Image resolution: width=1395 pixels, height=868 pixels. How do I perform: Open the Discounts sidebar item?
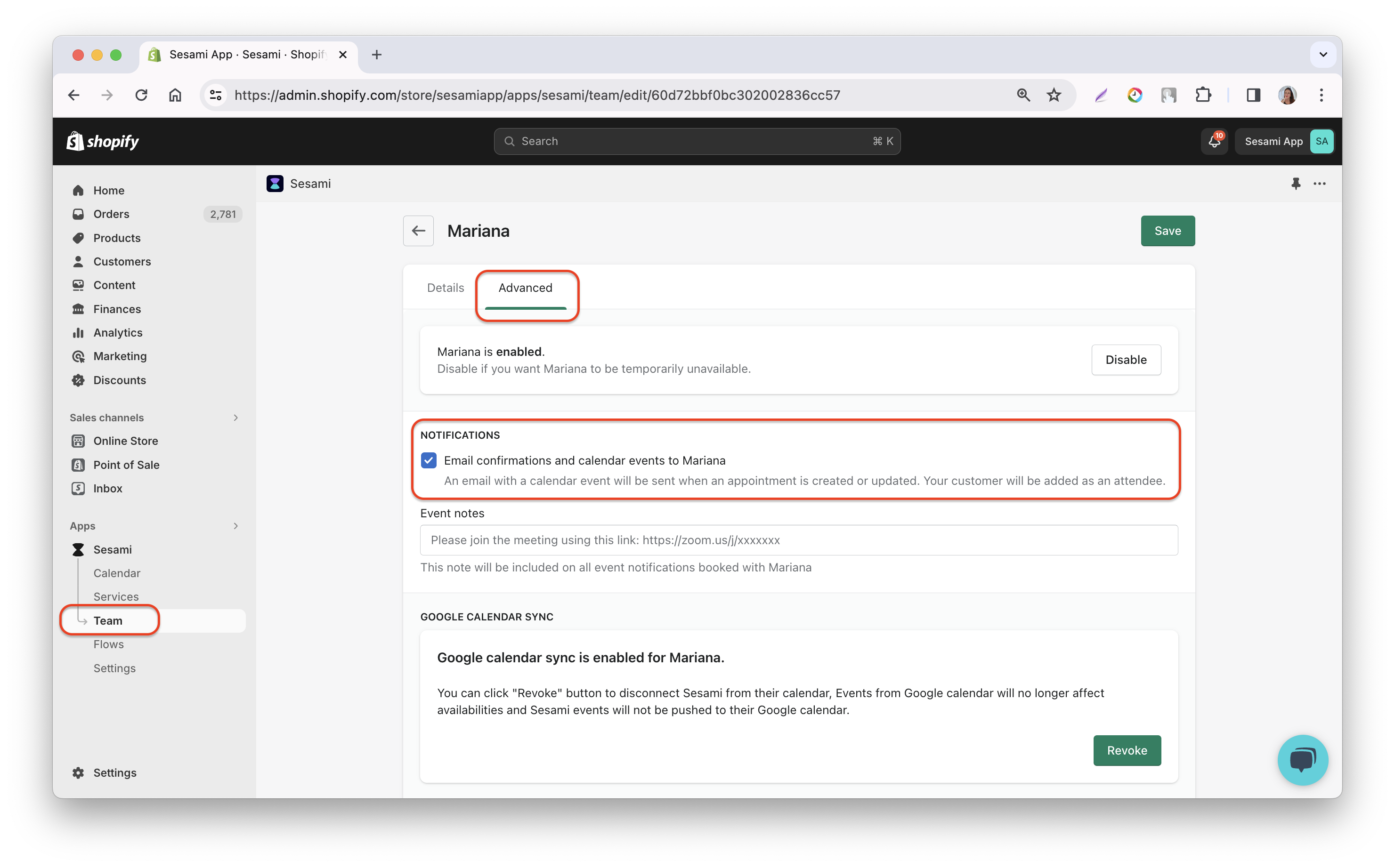click(120, 380)
